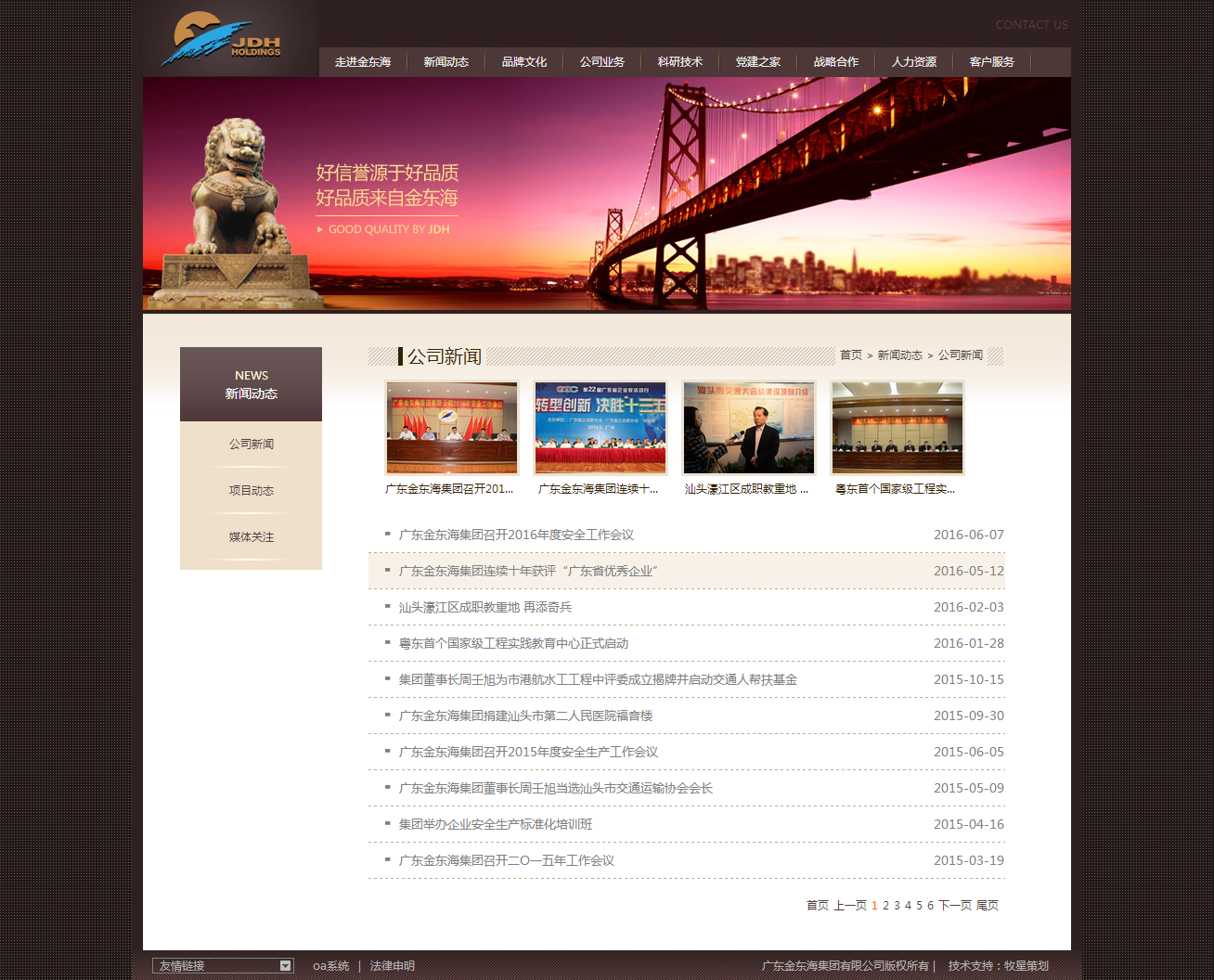Select 媒体关注 in the sidebar
The height and width of the screenshot is (980, 1214).
point(252,537)
